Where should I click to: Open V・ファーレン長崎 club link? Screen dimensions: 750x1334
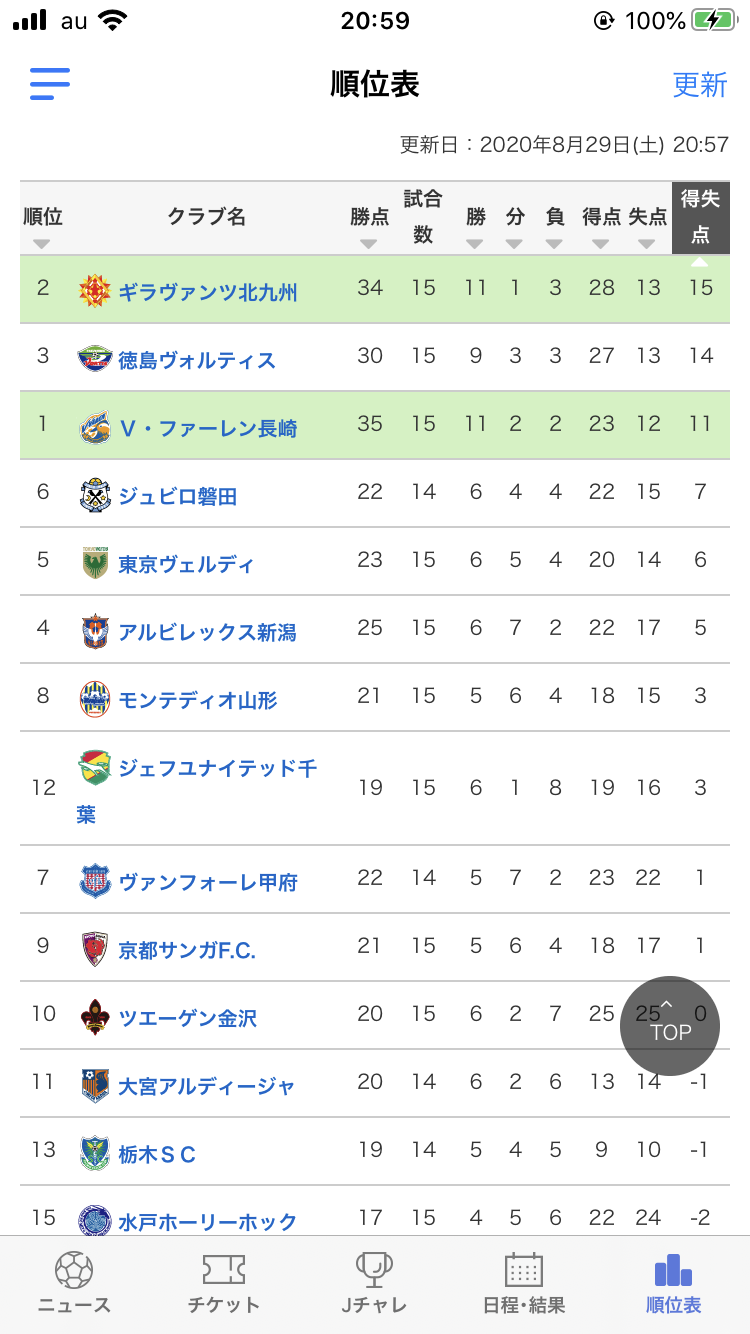pos(208,428)
